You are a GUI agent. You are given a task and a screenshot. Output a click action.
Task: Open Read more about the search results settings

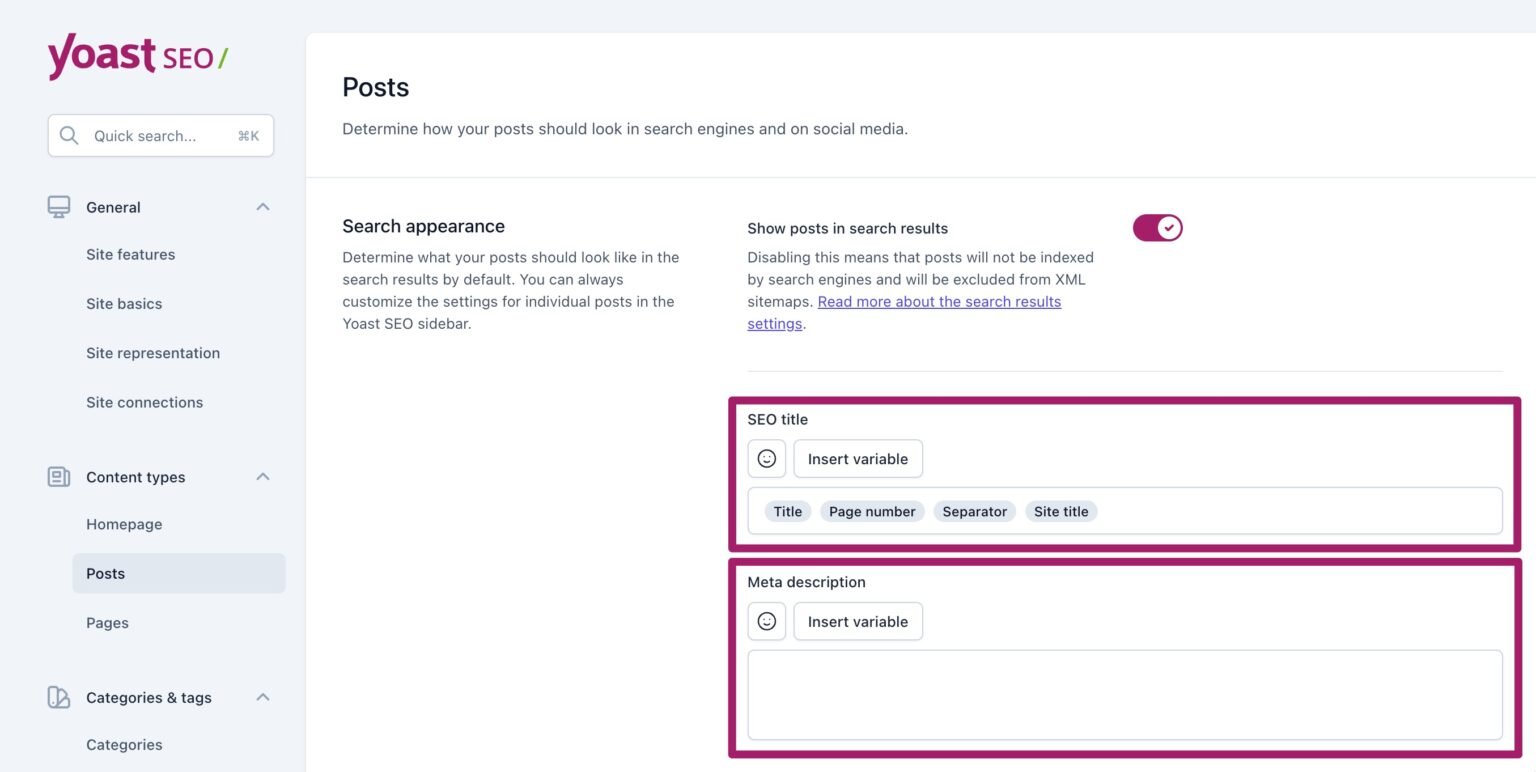938,301
